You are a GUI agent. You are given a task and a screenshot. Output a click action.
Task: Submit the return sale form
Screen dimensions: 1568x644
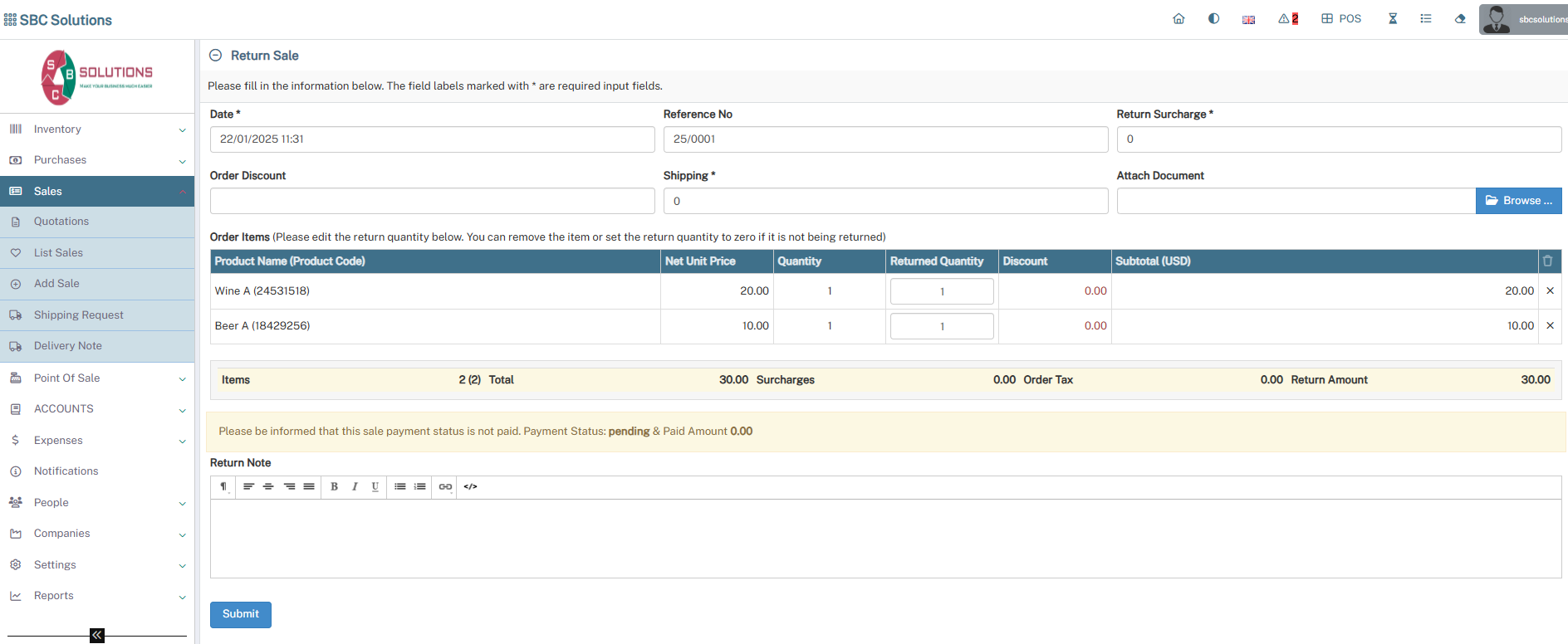pos(240,614)
